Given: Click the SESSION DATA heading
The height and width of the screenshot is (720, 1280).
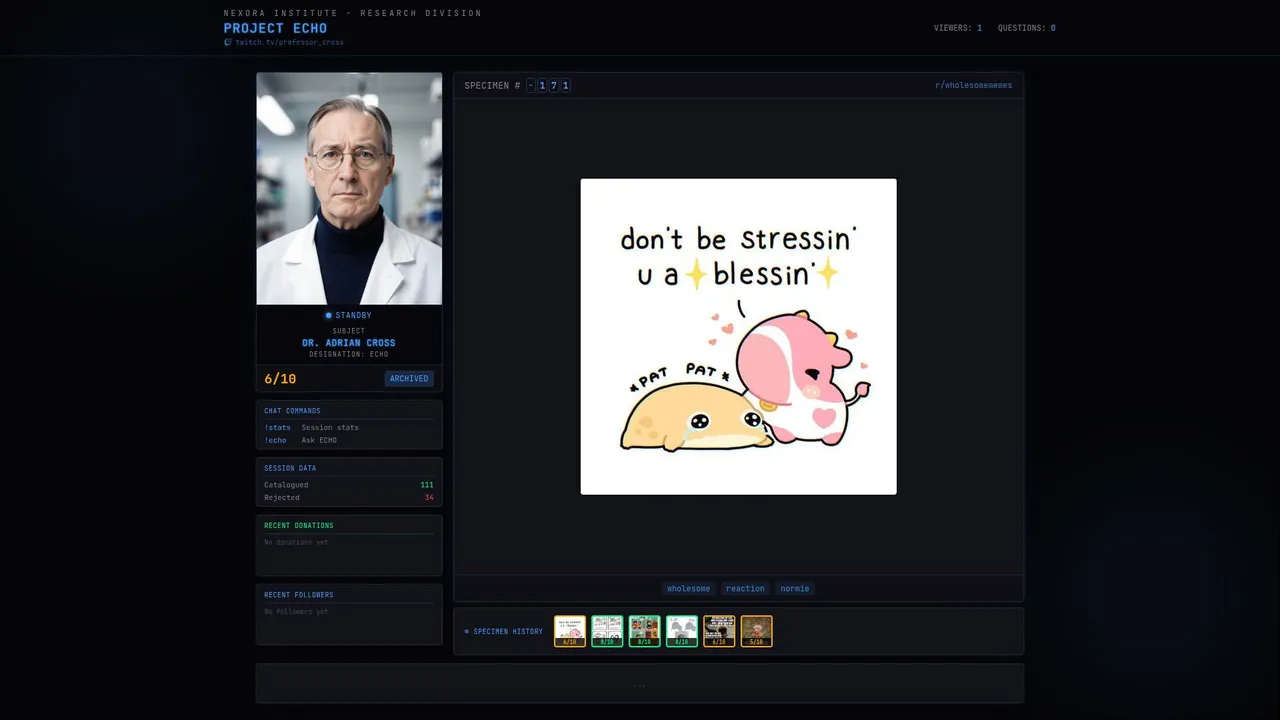Looking at the screenshot, I should click(289, 468).
